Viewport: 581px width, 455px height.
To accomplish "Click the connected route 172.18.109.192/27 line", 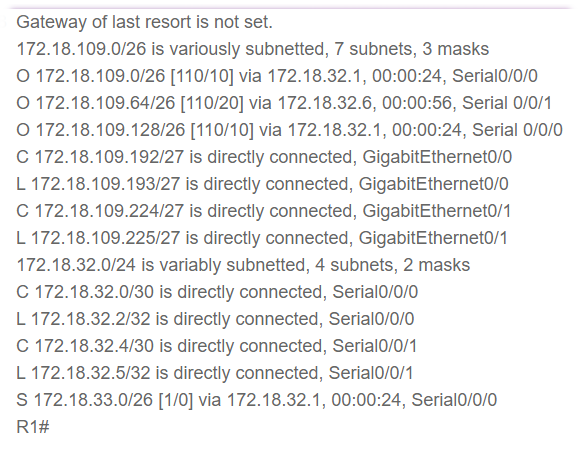I will coord(264,157).
